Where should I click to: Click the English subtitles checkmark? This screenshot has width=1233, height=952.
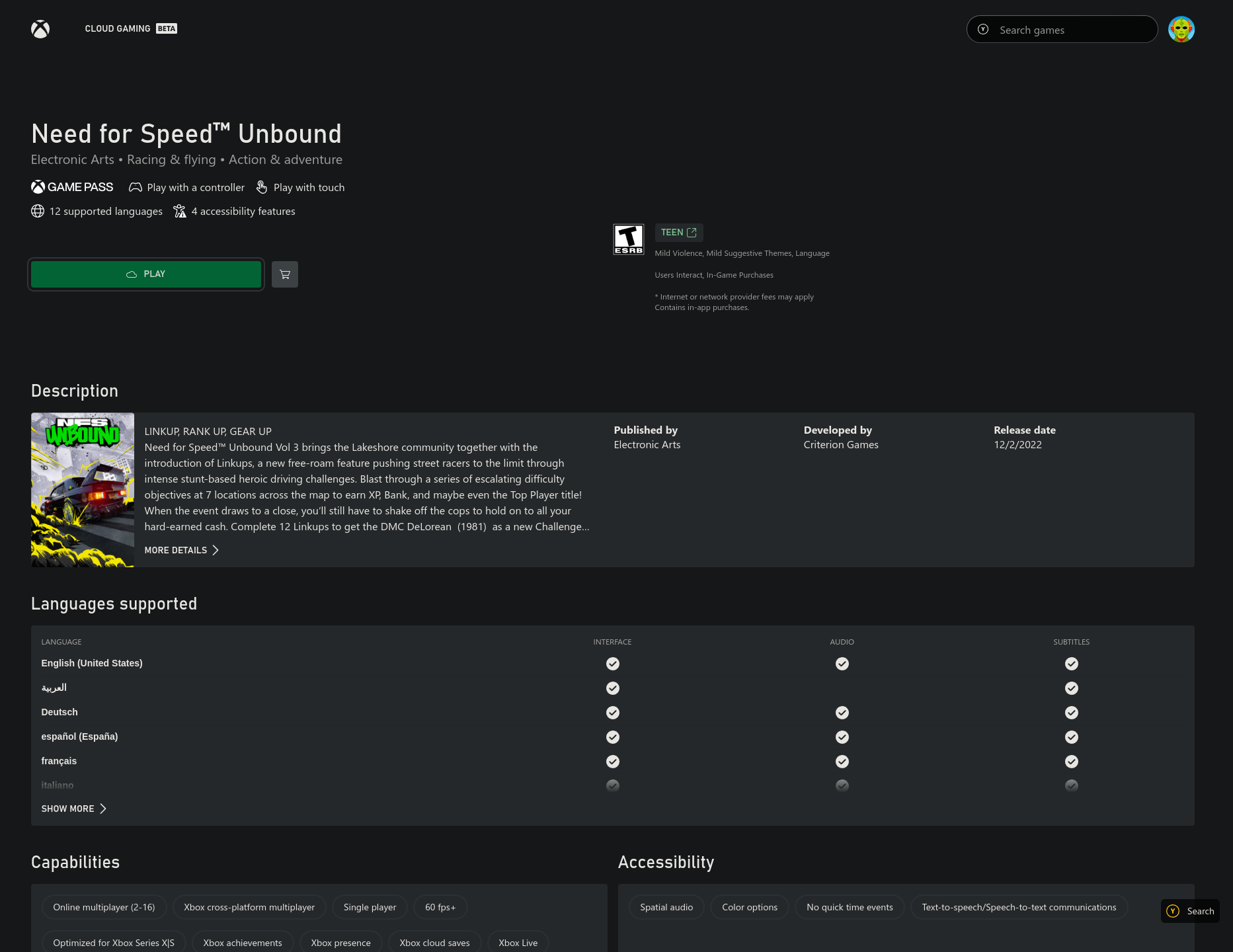[1072, 664]
